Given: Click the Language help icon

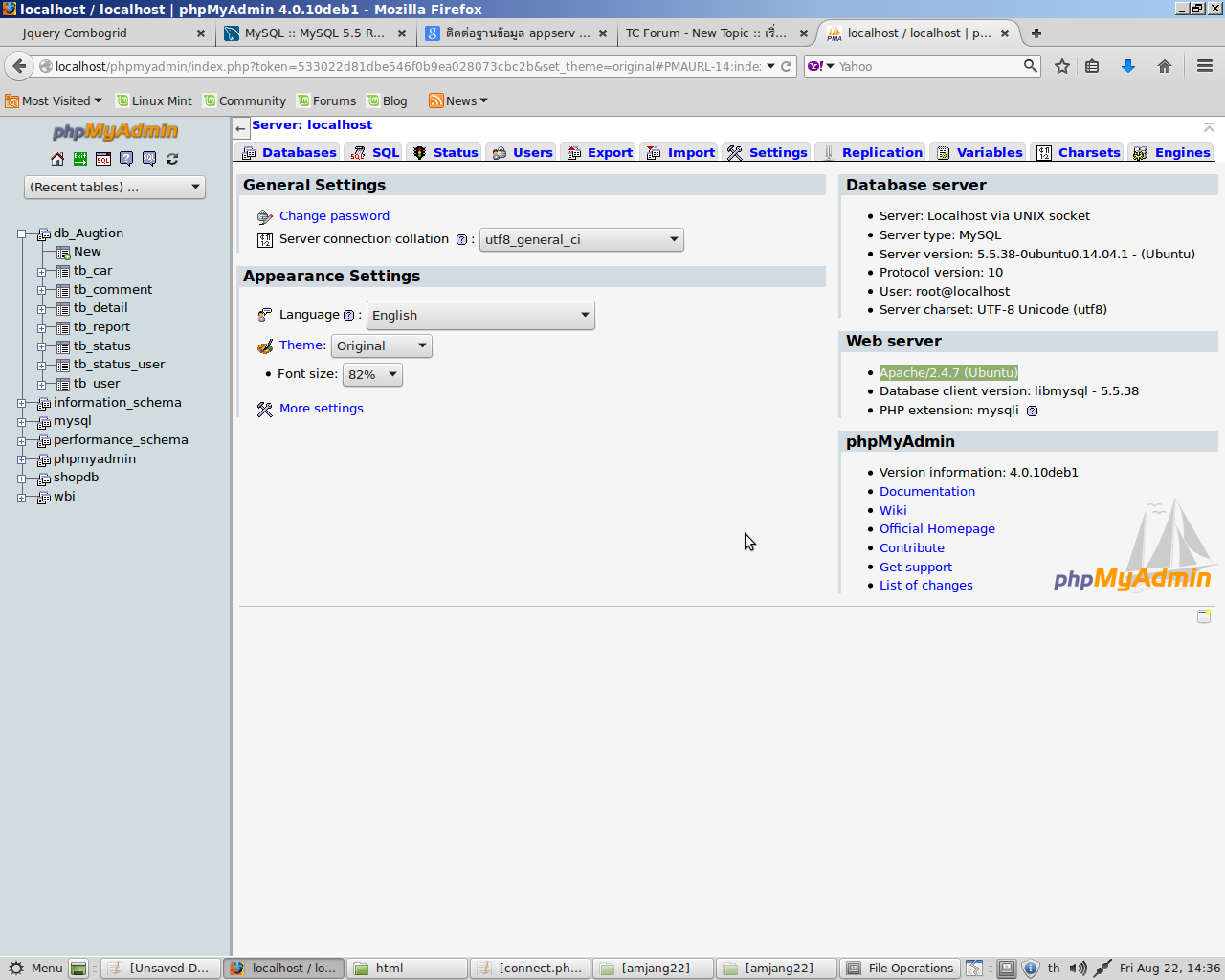Looking at the screenshot, I should (348, 315).
